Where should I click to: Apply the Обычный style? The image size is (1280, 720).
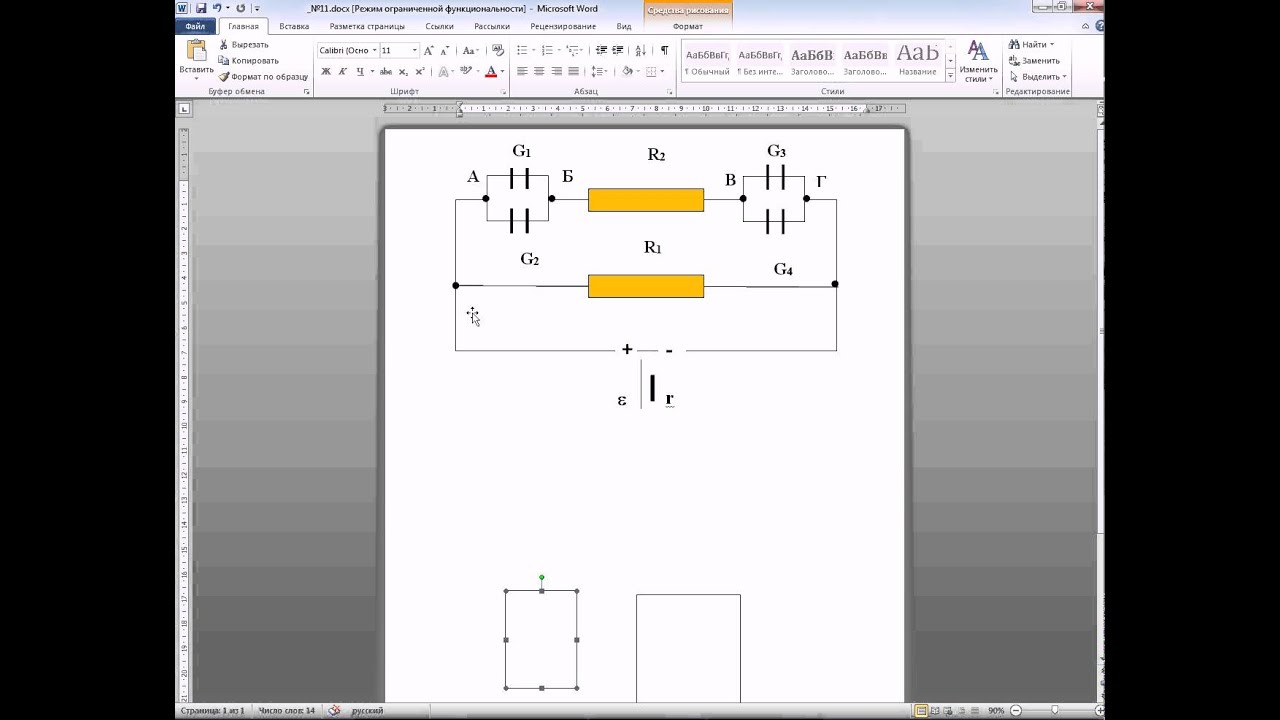[x=707, y=61]
